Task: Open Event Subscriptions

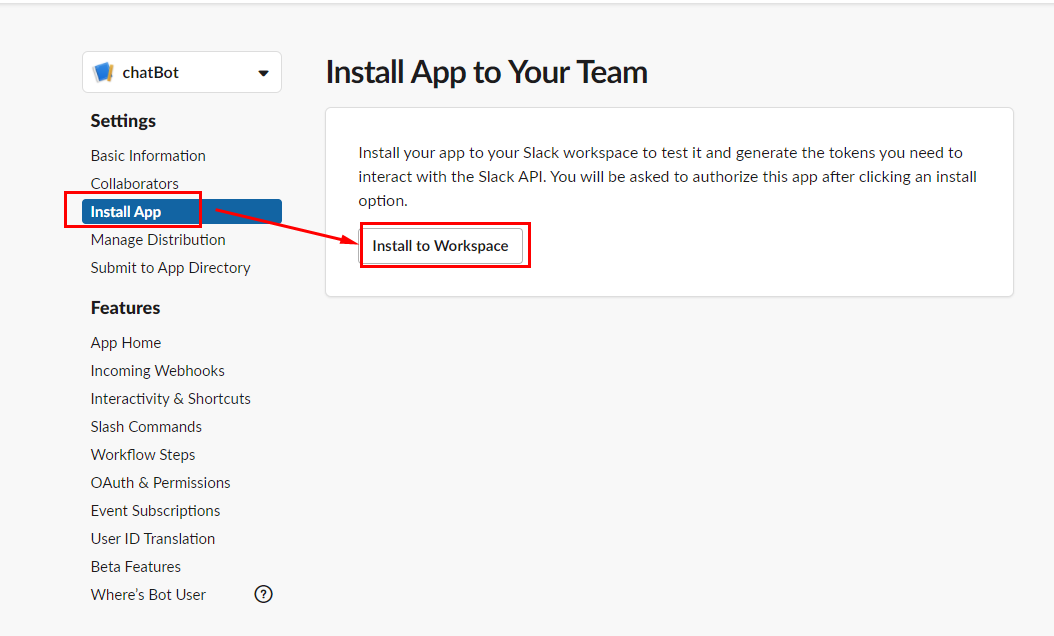Action: pyautogui.click(x=155, y=511)
